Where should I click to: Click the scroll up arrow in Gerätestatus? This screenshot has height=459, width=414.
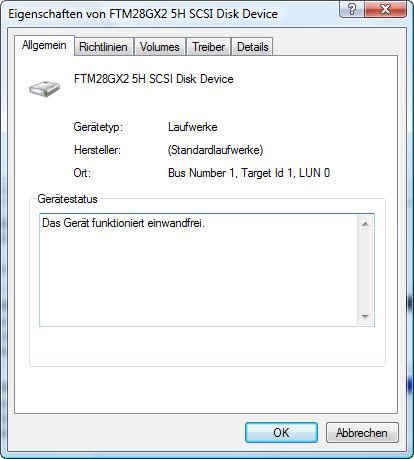[365, 224]
